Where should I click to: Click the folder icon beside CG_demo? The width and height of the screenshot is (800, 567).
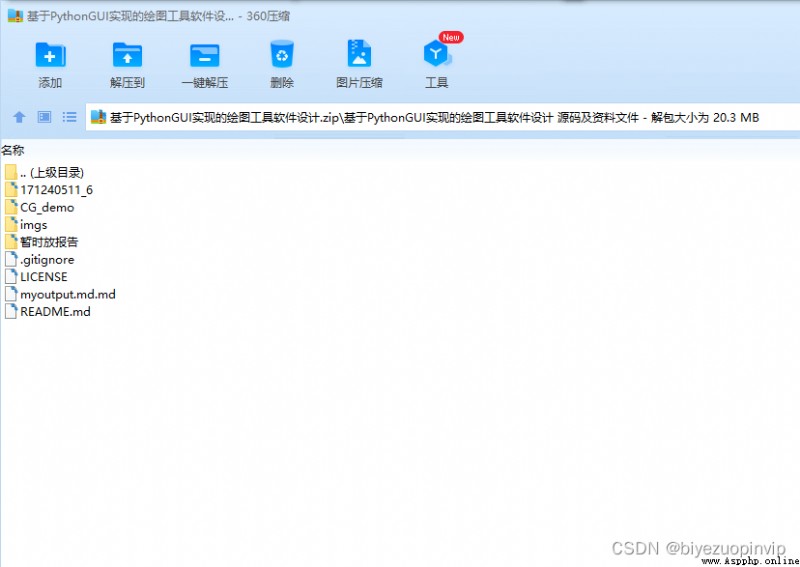(11, 207)
